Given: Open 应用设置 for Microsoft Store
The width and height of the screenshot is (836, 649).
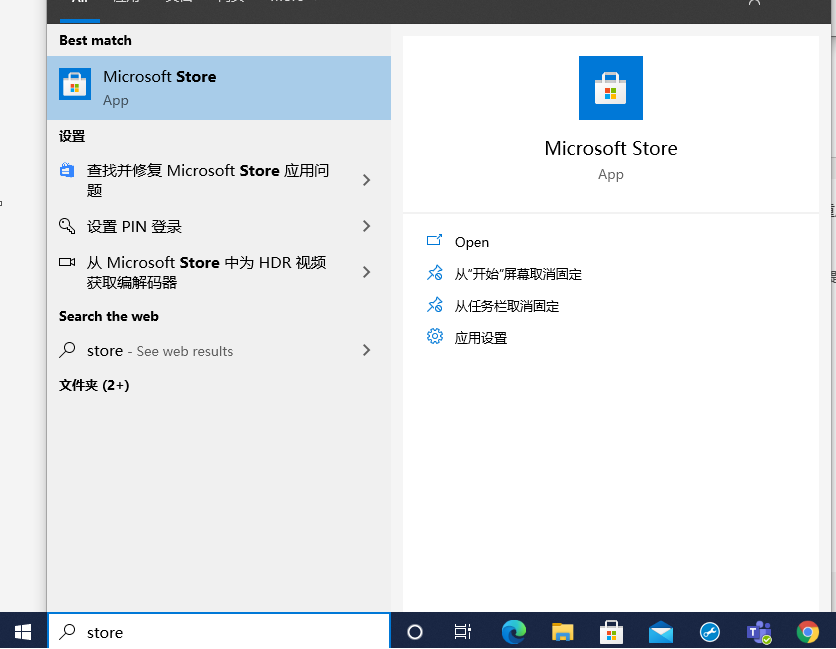Looking at the screenshot, I should pyautogui.click(x=480, y=338).
